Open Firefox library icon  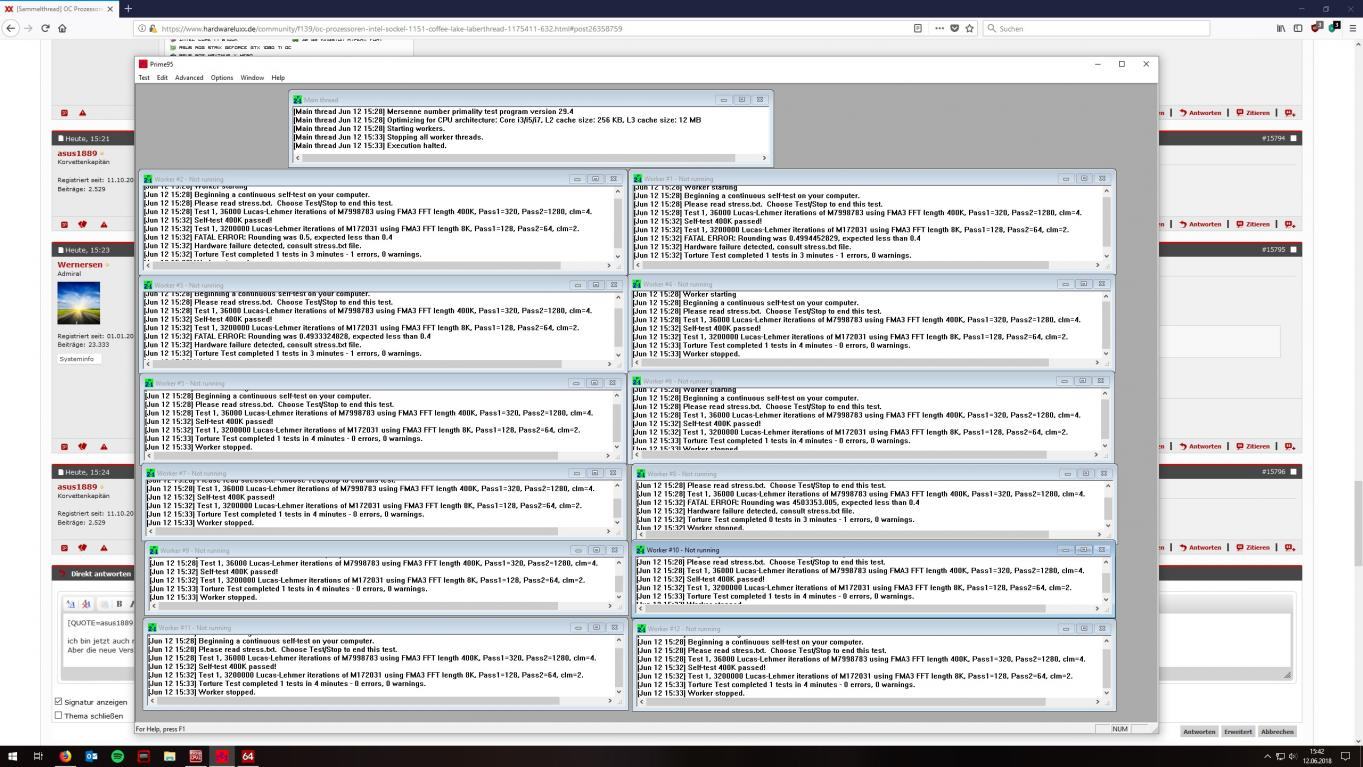pos(1281,28)
